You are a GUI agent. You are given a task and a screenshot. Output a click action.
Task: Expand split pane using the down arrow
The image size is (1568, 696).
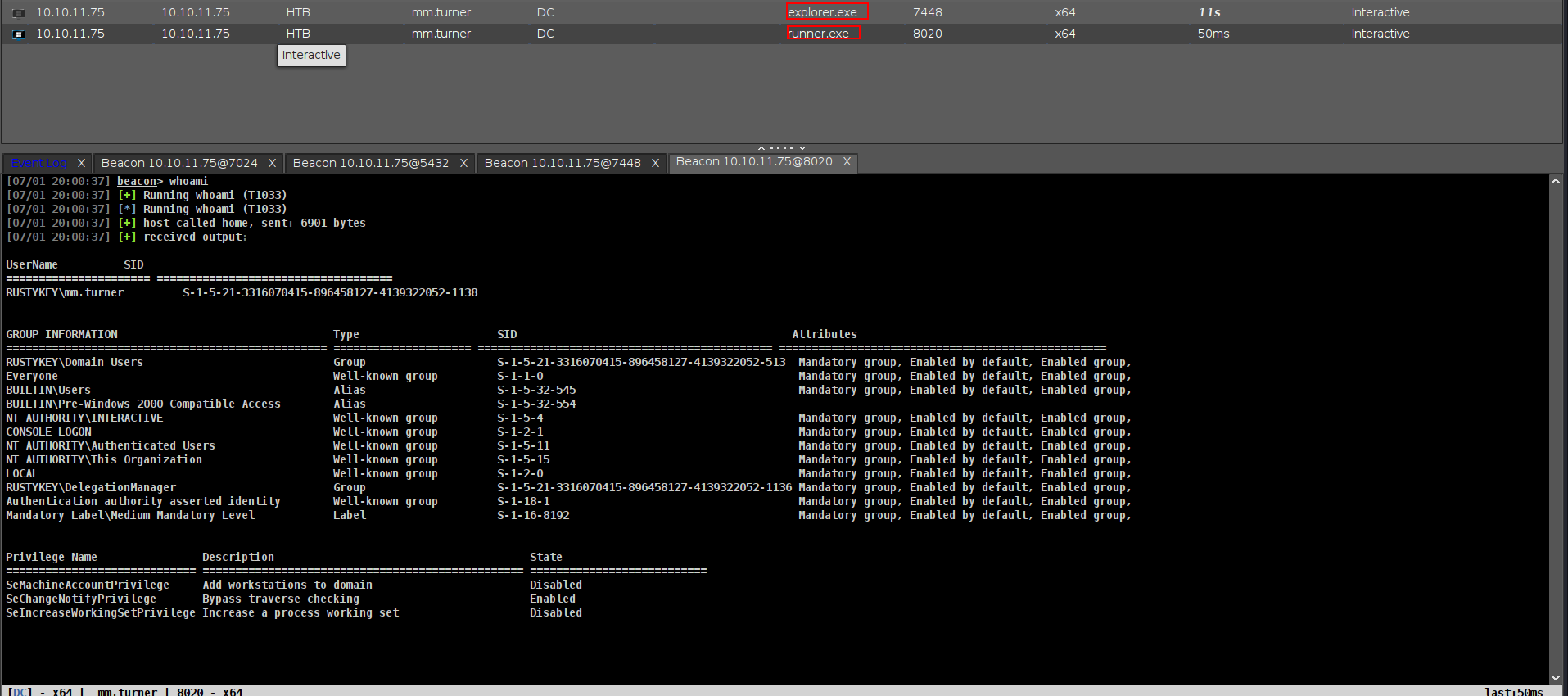pyautogui.click(x=802, y=148)
